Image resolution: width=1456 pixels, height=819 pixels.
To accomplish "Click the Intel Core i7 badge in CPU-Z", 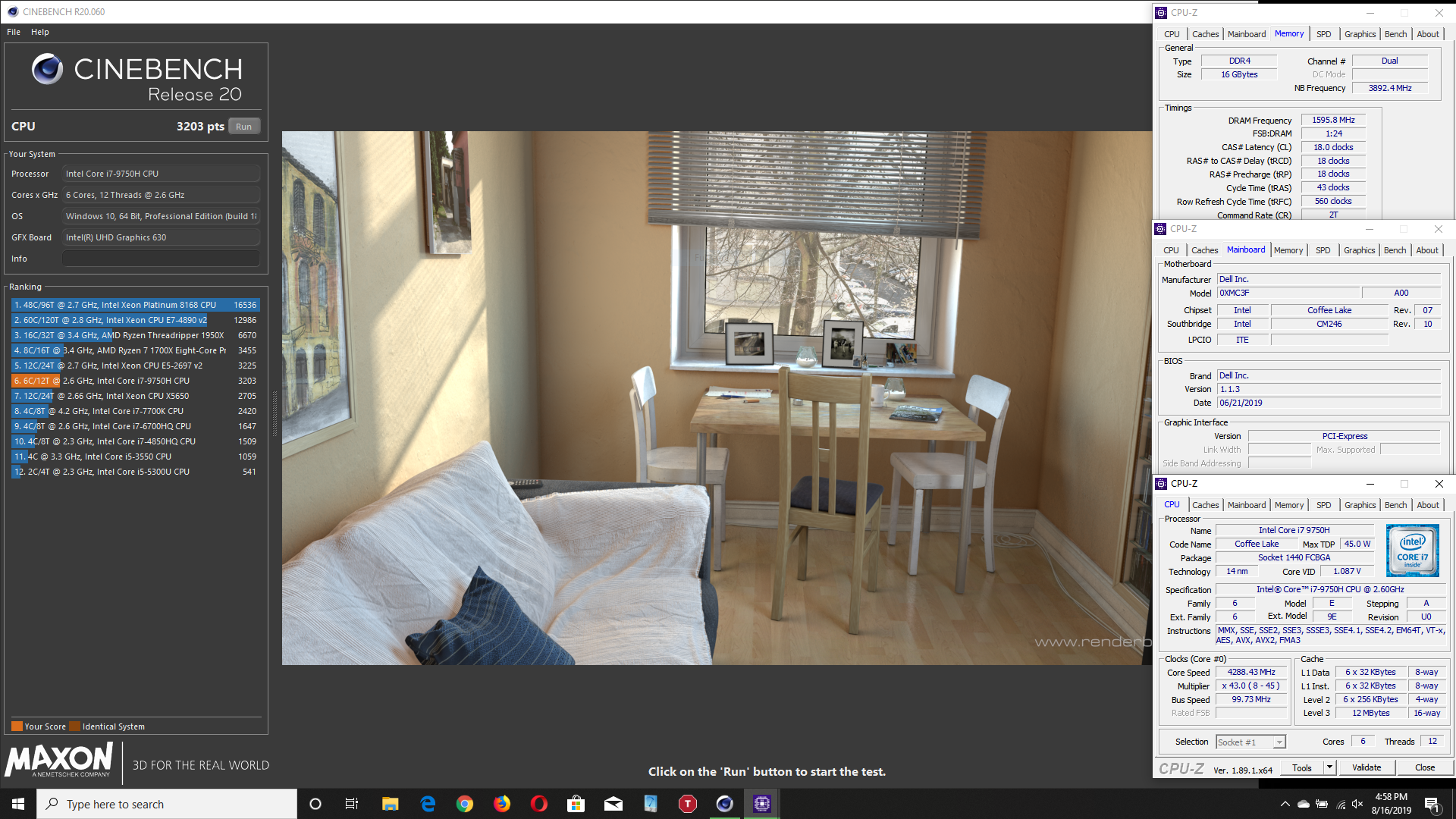I will (x=1412, y=551).
